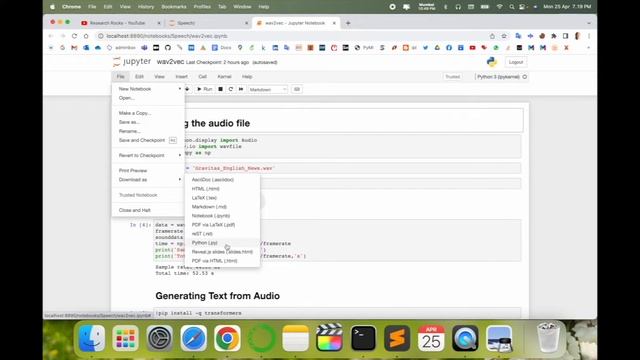The image size is (640, 360).
Task: Download notebook as Python (.py)
Action: pyautogui.click(x=222, y=243)
